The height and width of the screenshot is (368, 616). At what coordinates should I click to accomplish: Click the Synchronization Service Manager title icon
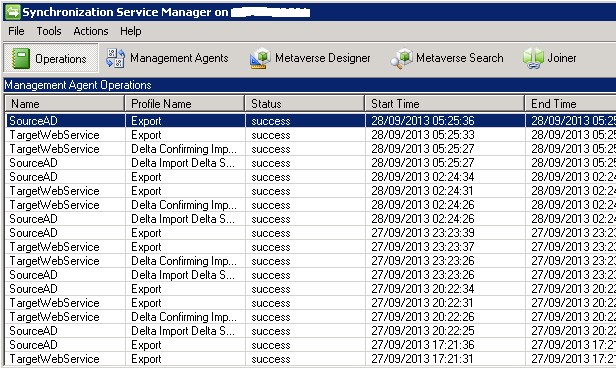tap(12, 12)
